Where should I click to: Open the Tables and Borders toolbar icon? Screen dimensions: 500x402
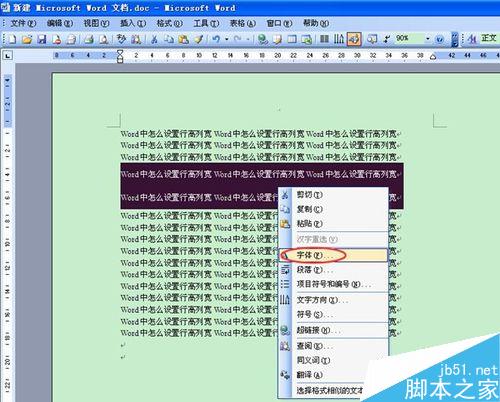tap(277, 39)
